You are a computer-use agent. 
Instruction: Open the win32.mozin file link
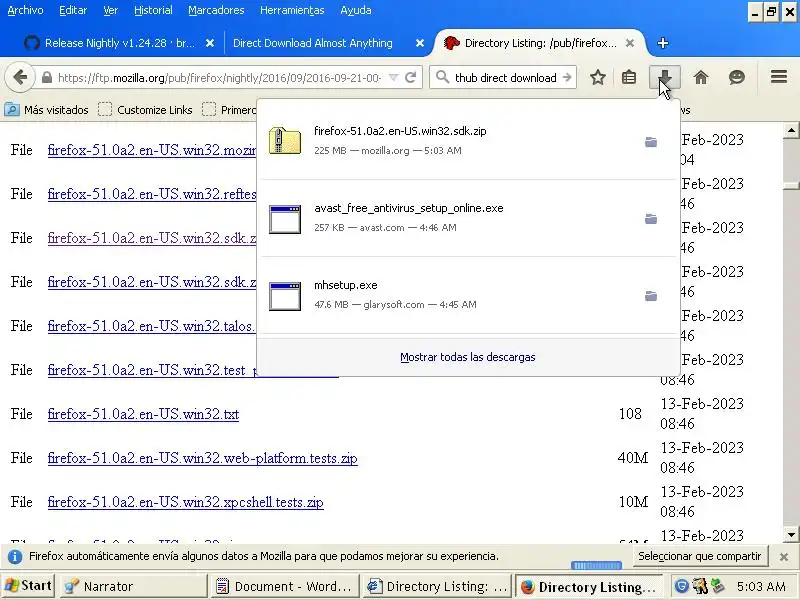point(152,150)
